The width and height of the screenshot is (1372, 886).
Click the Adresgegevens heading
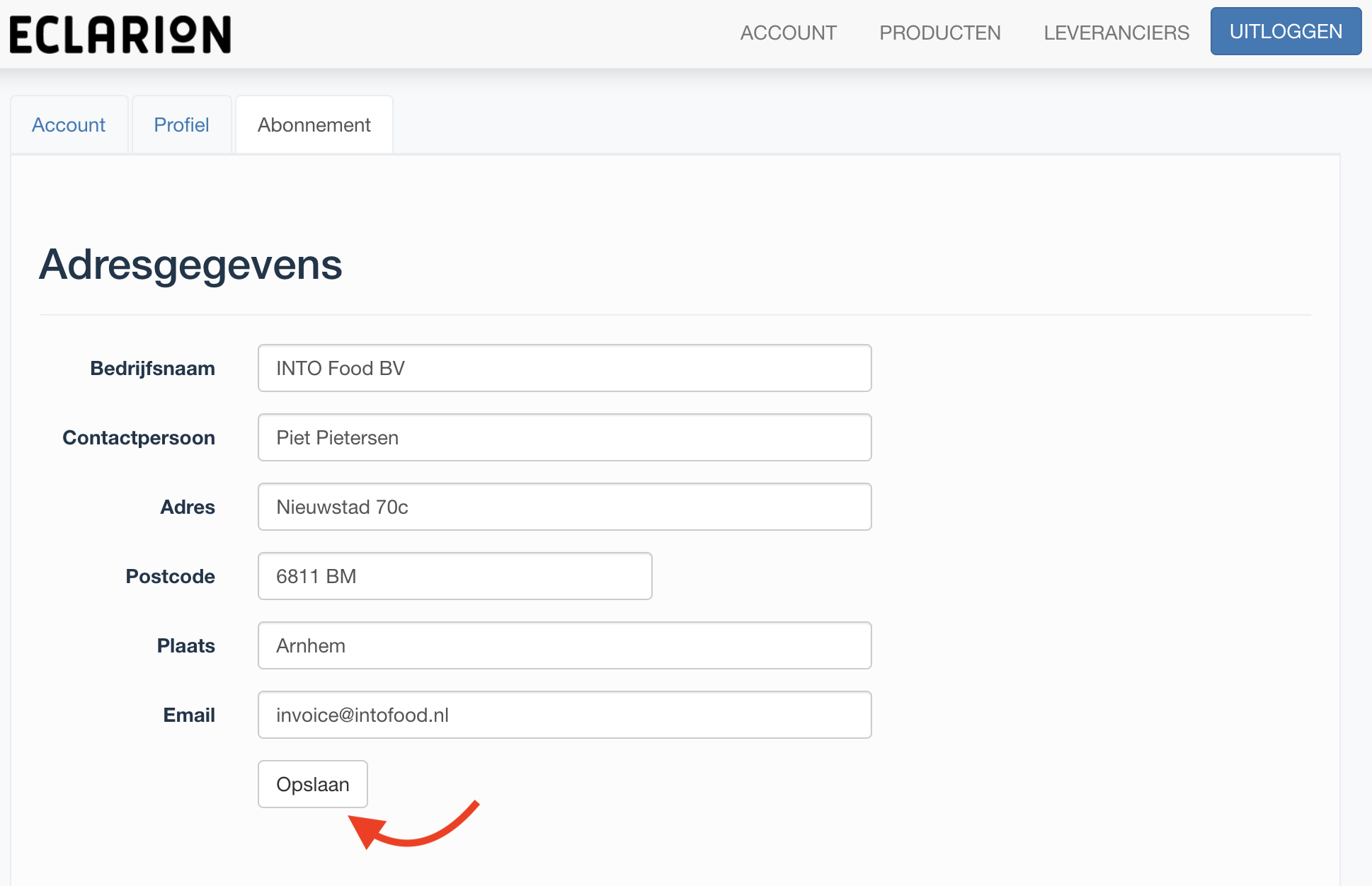point(190,265)
